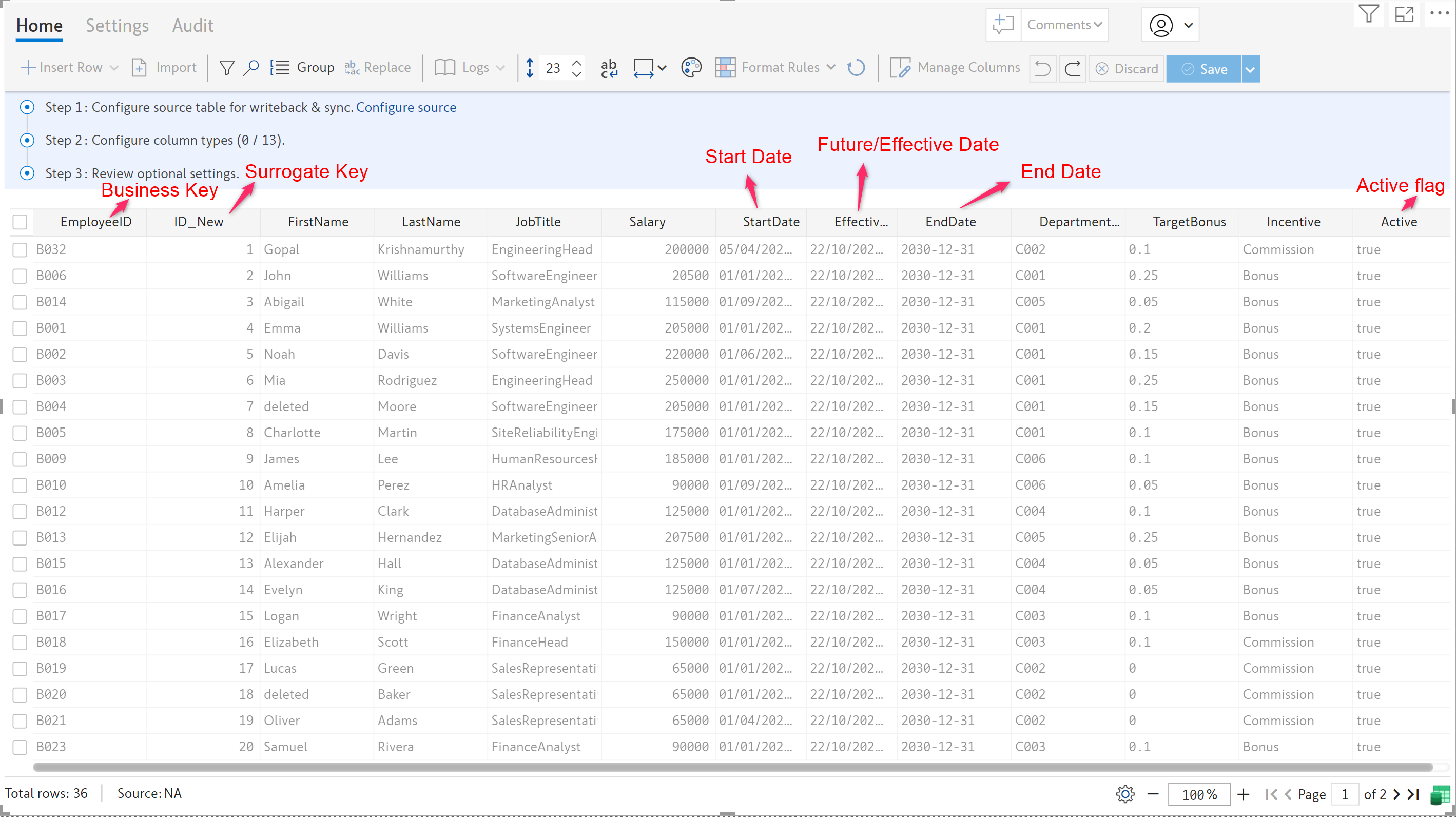This screenshot has height=817, width=1456.
Task: Click the undo arrow icon
Action: click(x=1042, y=69)
